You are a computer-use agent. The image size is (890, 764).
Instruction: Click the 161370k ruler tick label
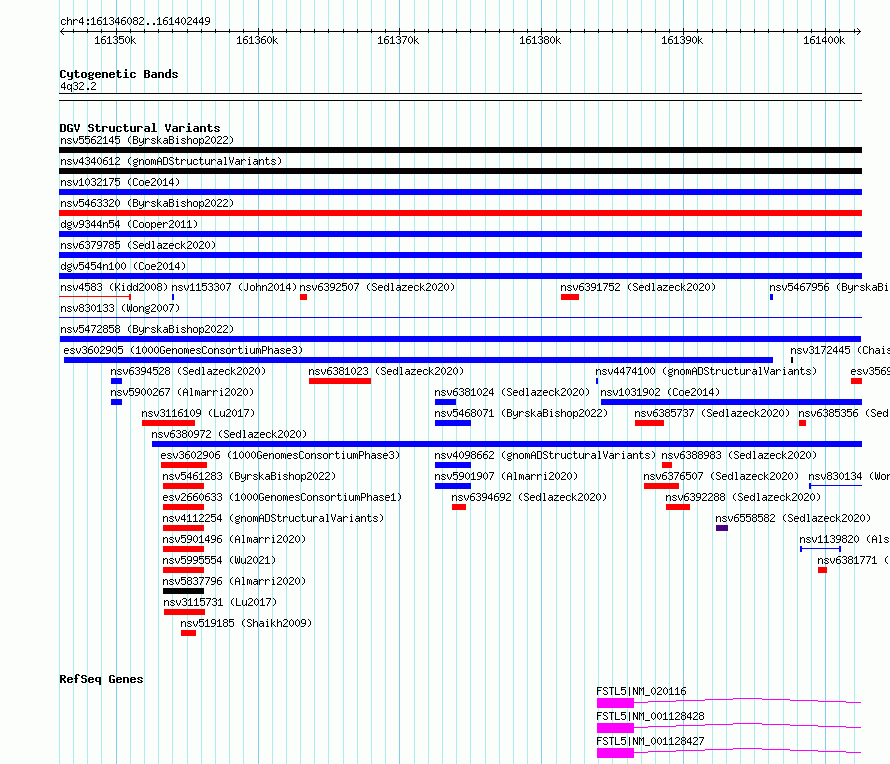(x=398, y=40)
